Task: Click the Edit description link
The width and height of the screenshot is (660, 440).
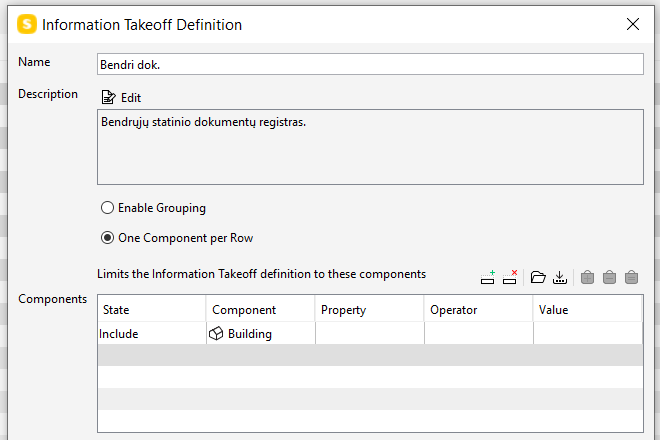Action: [x=131, y=98]
